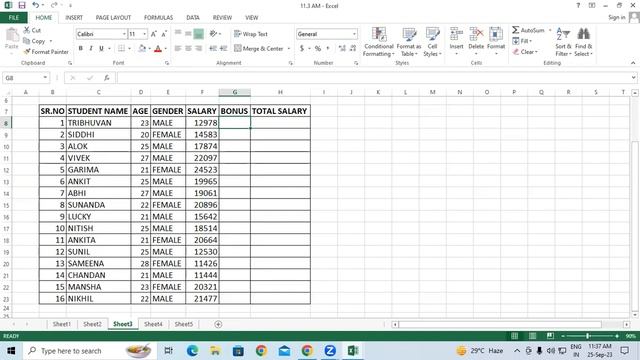Image resolution: width=640 pixels, height=360 pixels.
Task: Open Conditional Formatting
Action: pos(378,42)
